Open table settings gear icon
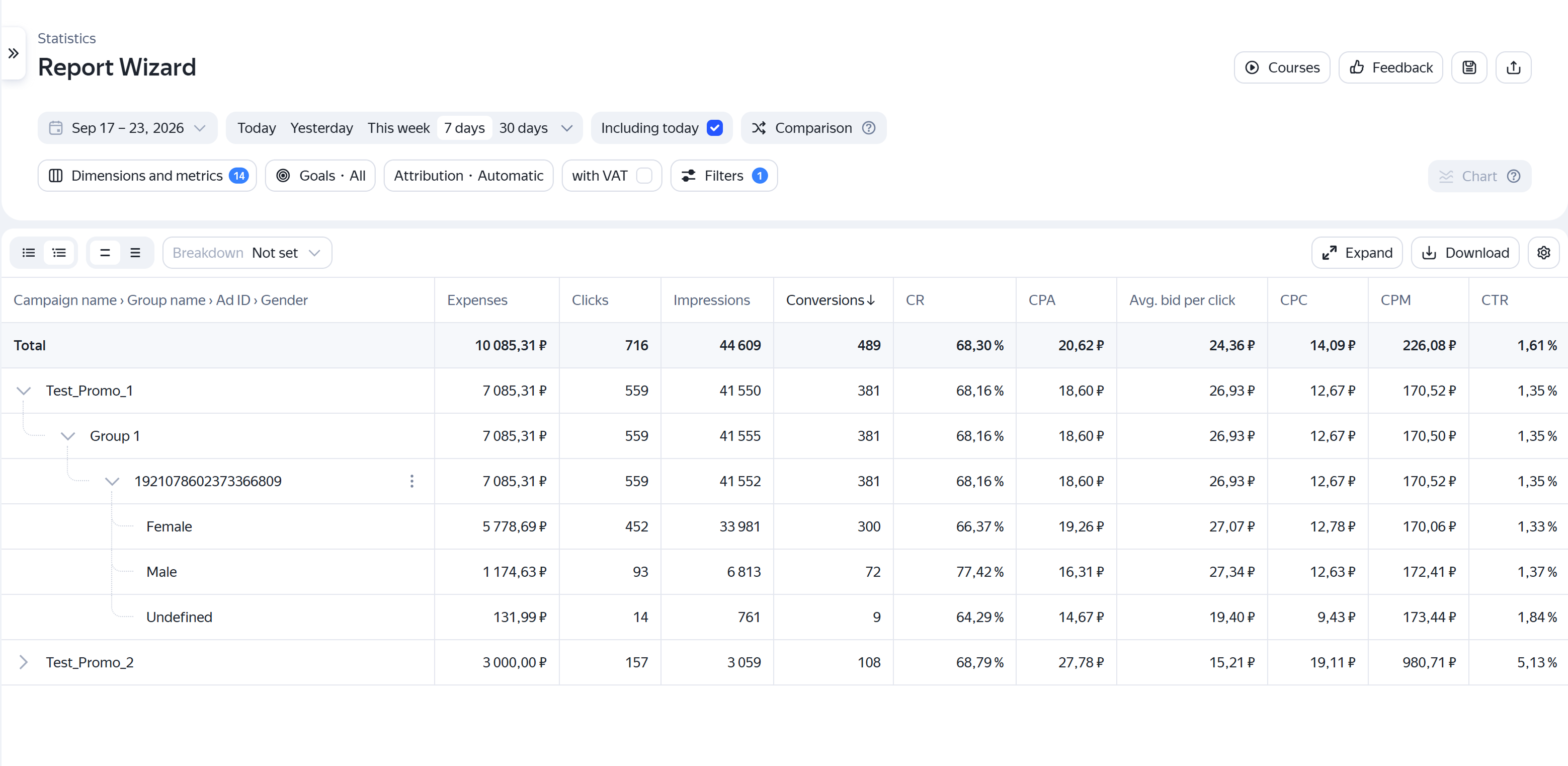The height and width of the screenshot is (766, 1568). (x=1543, y=253)
